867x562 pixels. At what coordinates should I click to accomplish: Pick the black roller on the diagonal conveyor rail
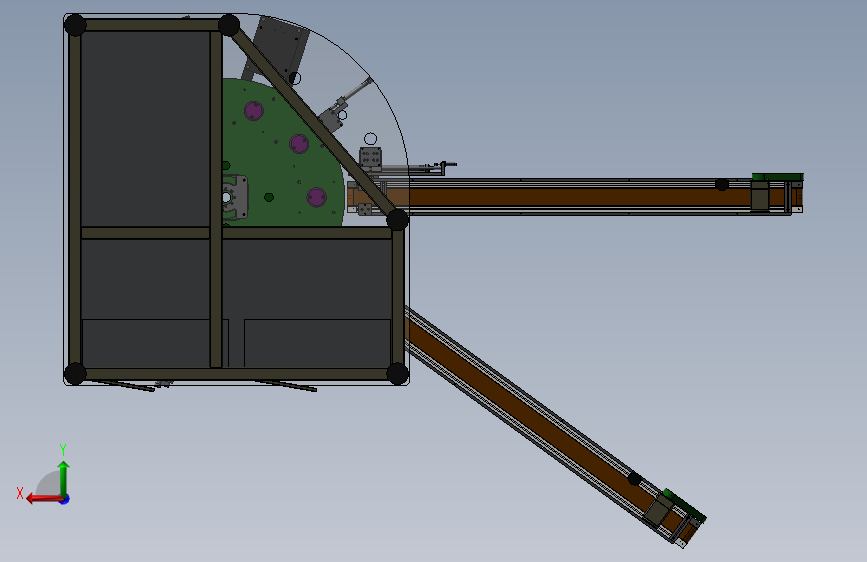635,478
